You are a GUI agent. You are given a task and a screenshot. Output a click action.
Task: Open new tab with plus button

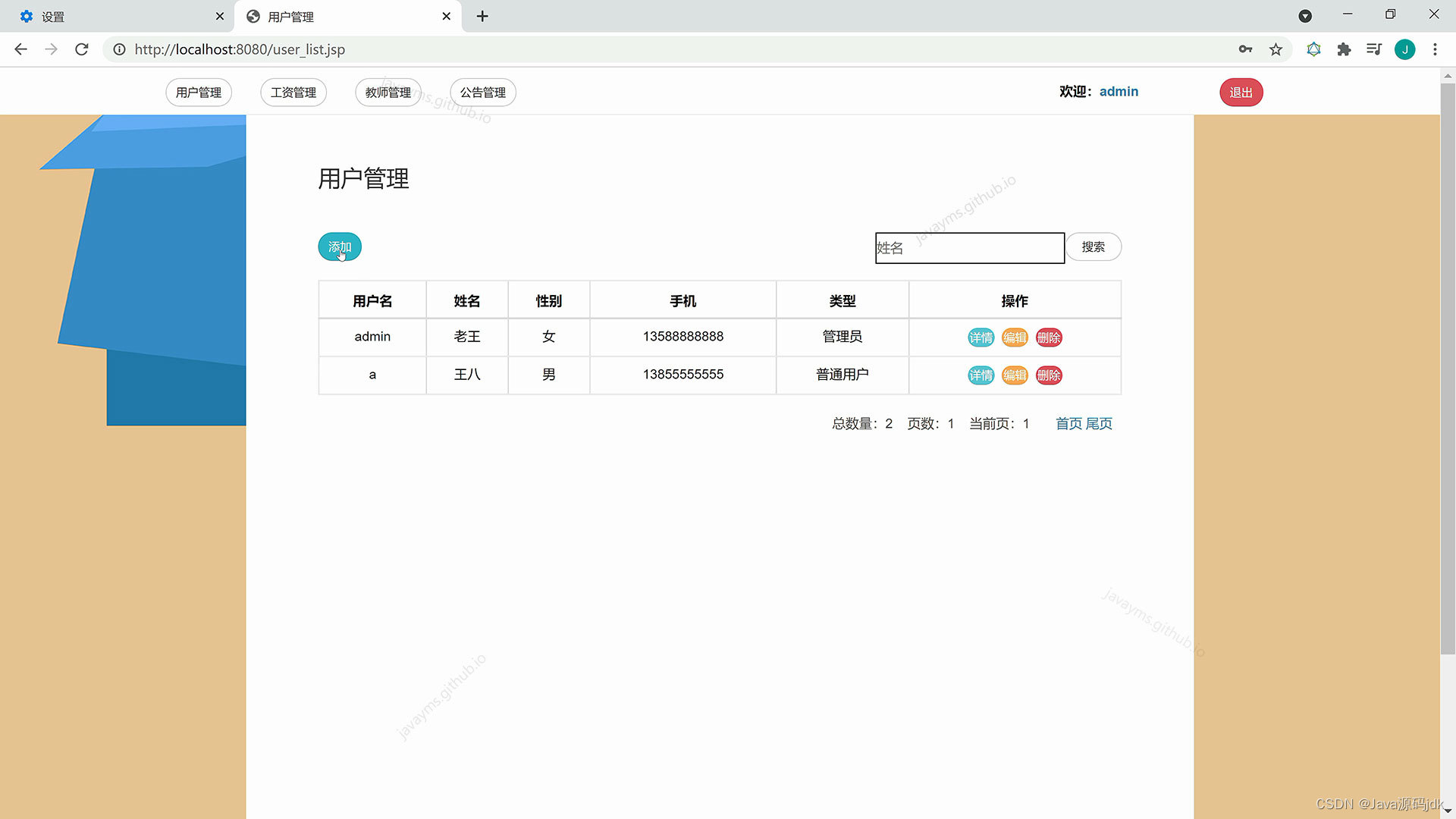482,16
